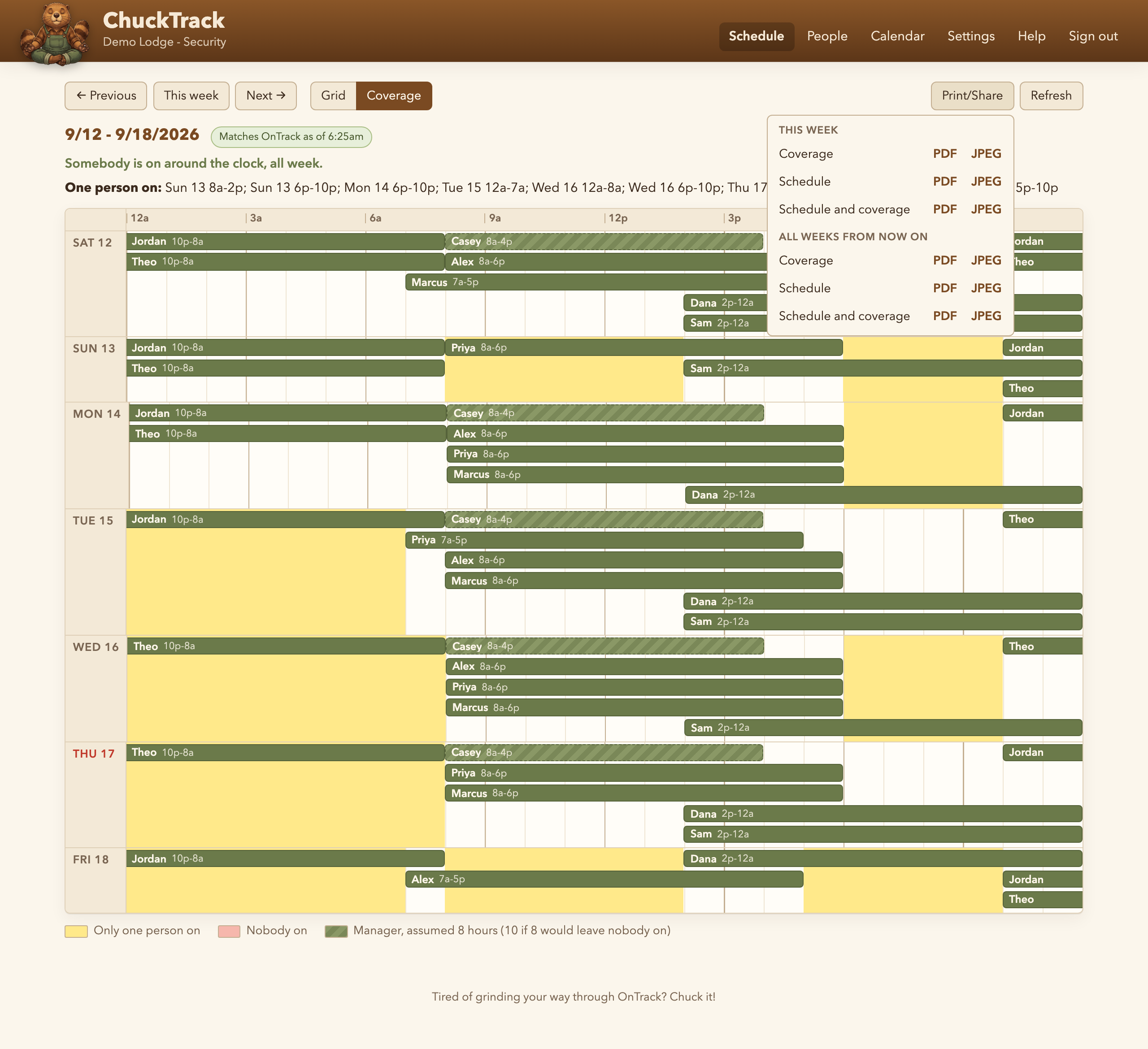
Task: Select Alex 7a-5p shift on Fri 18
Action: tap(604, 880)
